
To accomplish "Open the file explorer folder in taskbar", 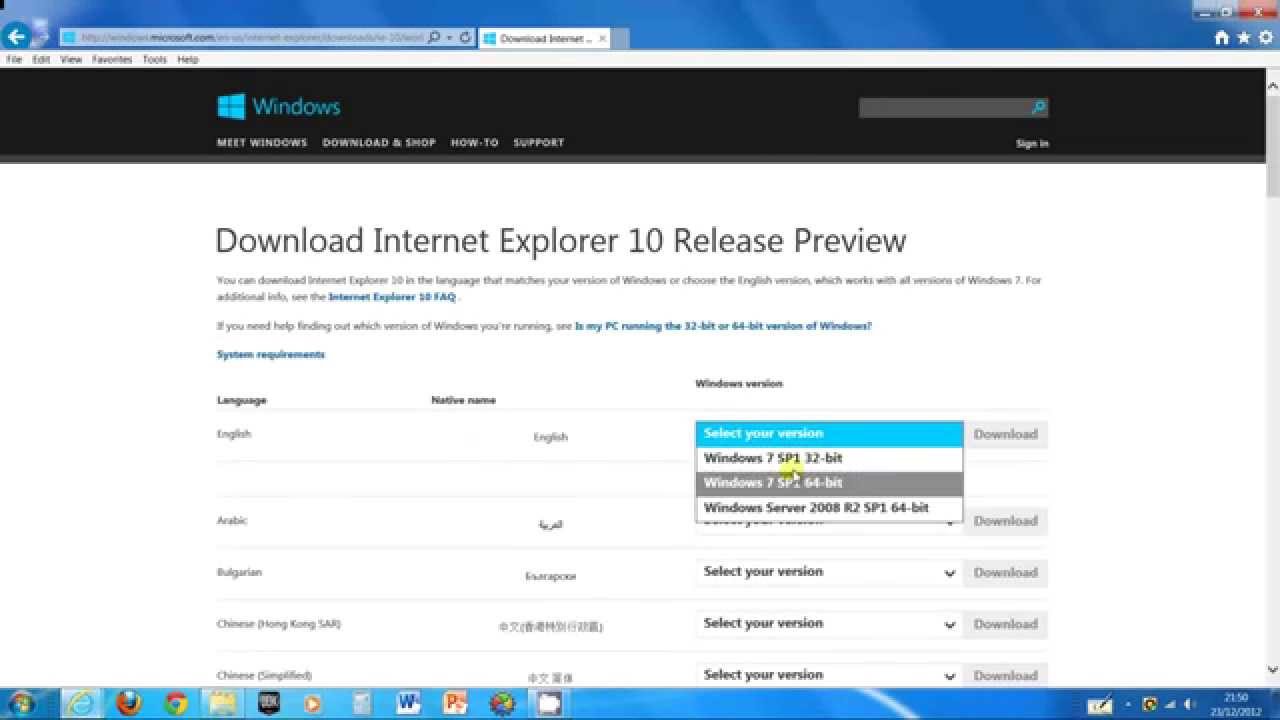I will [x=222, y=703].
